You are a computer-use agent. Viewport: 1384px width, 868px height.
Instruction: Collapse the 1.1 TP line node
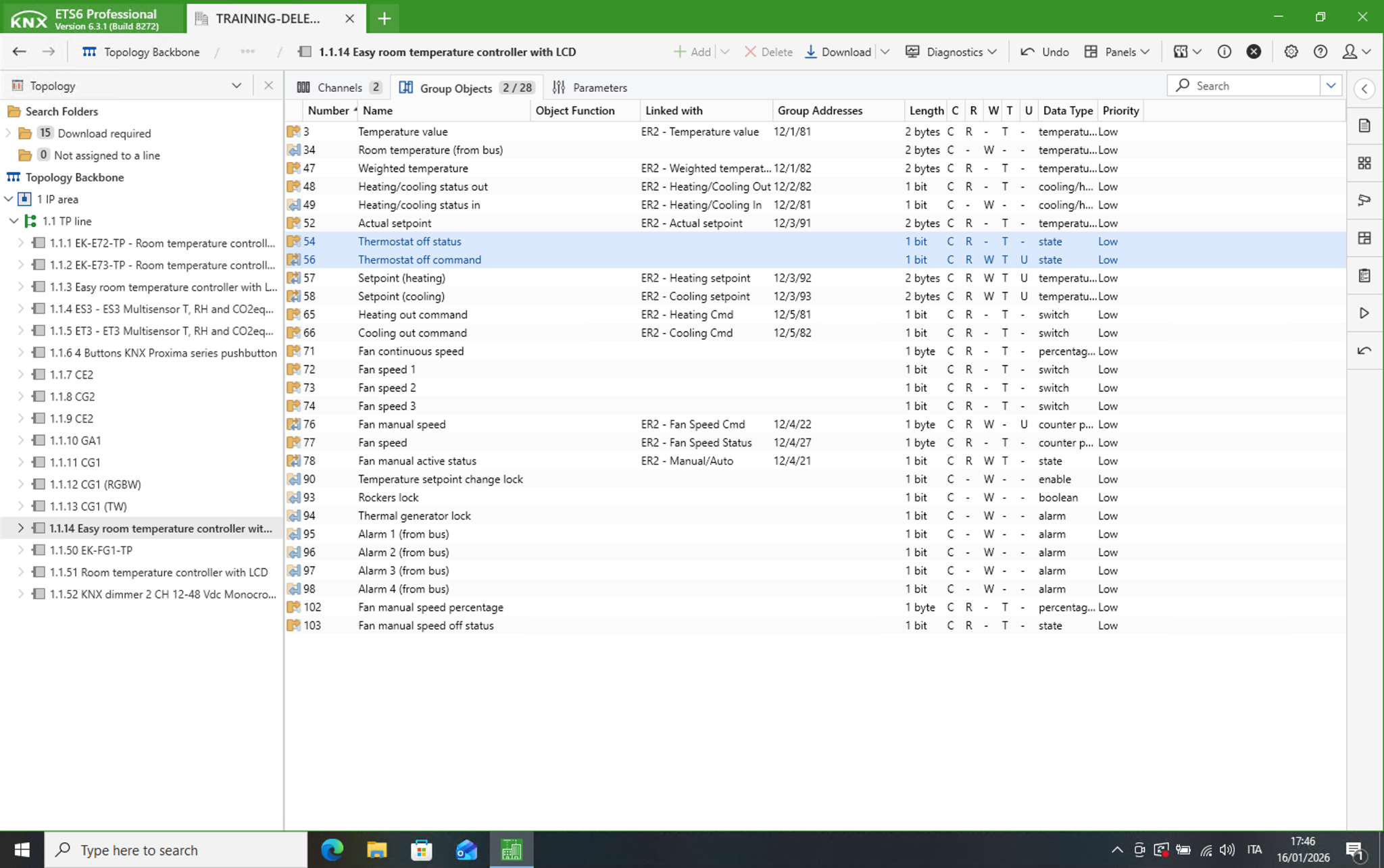click(x=14, y=221)
